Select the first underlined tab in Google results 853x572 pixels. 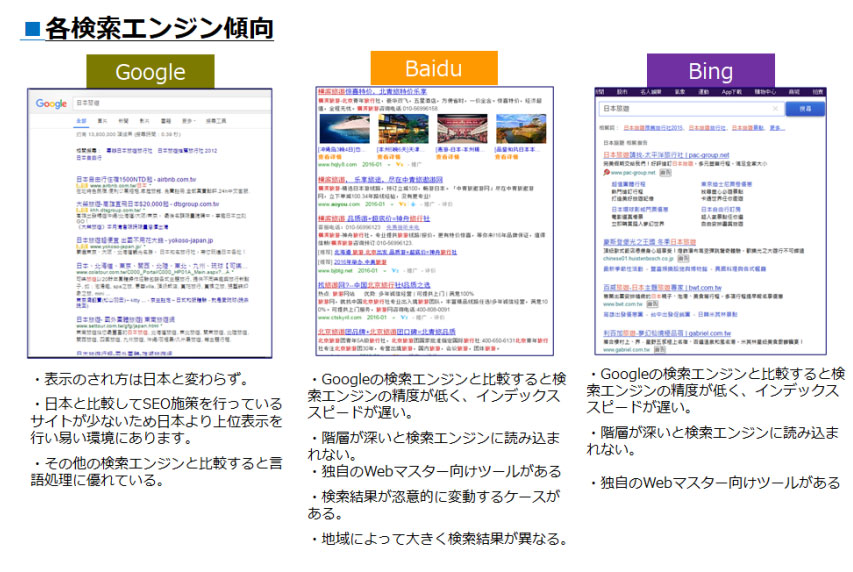81,121
